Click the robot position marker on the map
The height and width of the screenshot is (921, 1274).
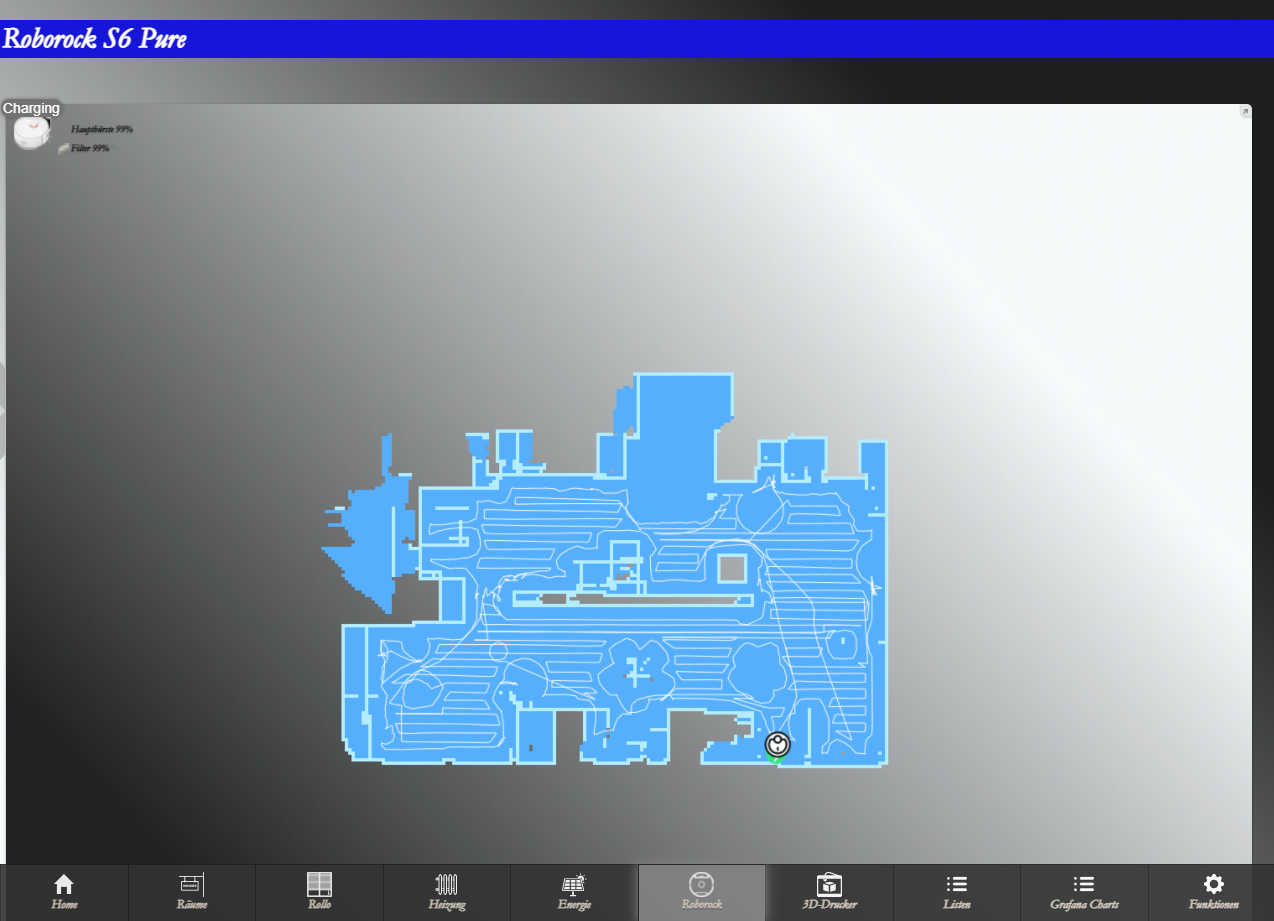coord(777,744)
